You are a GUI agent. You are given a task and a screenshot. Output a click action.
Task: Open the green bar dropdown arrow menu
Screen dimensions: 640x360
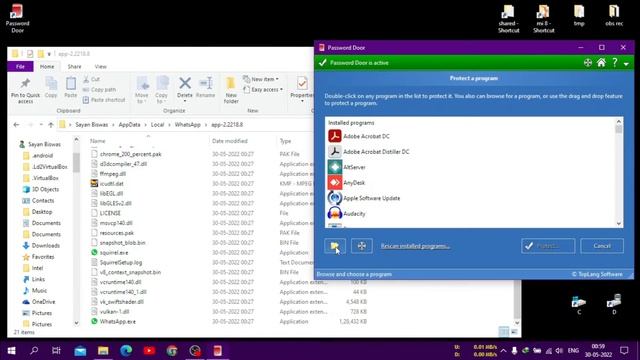click(626, 64)
